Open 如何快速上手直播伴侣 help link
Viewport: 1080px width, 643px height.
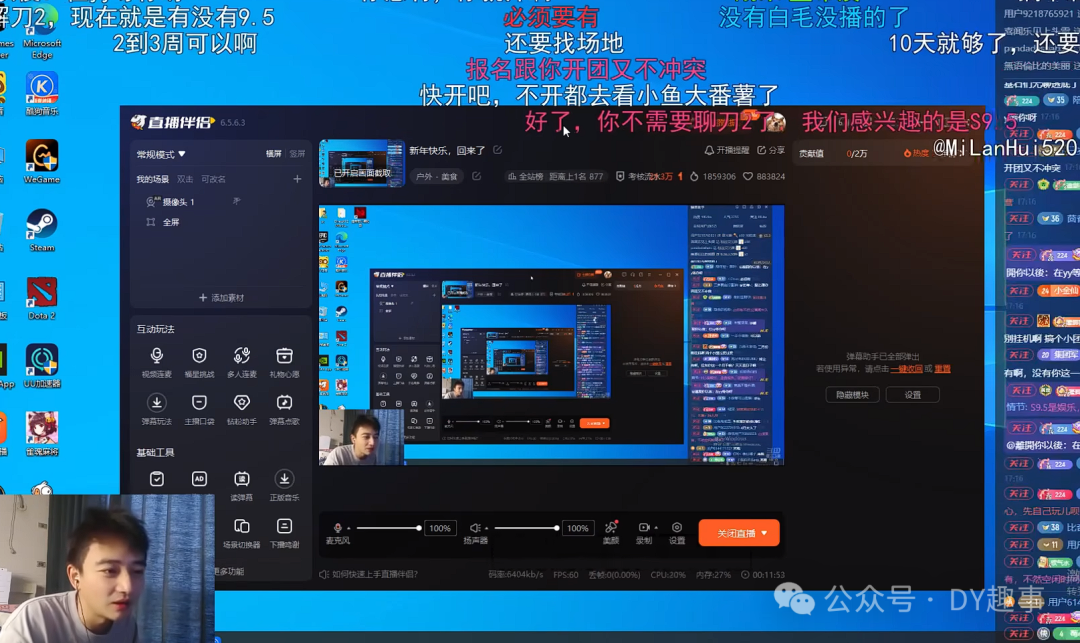[369, 574]
